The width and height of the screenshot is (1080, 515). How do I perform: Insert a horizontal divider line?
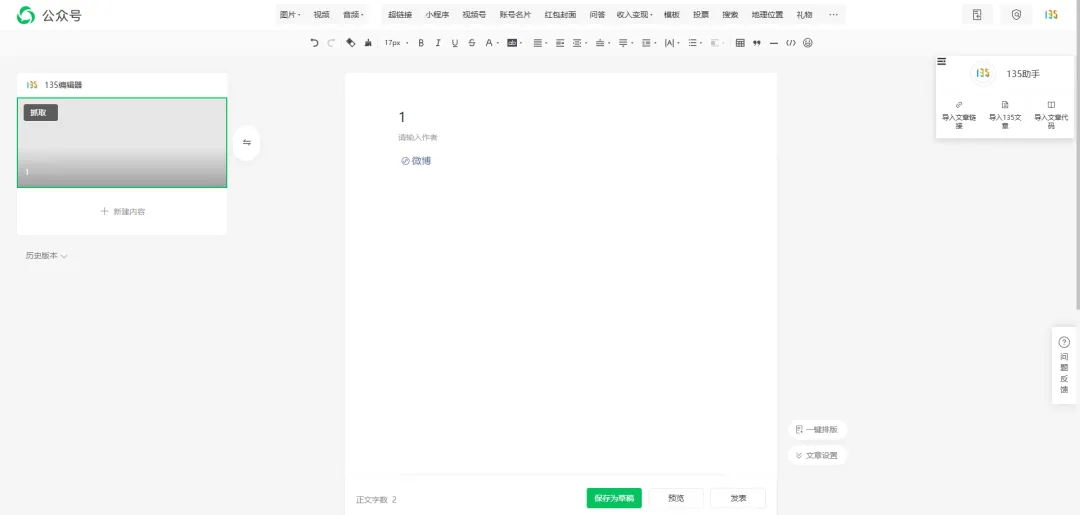click(774, 43)
